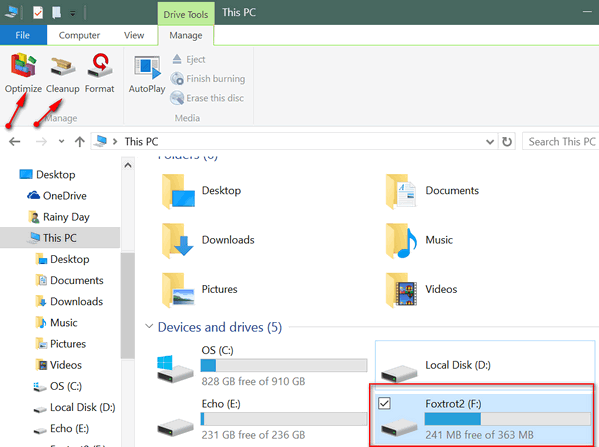Click the Properties quick access icon
The image size is (599, 447).
(38, 13)
